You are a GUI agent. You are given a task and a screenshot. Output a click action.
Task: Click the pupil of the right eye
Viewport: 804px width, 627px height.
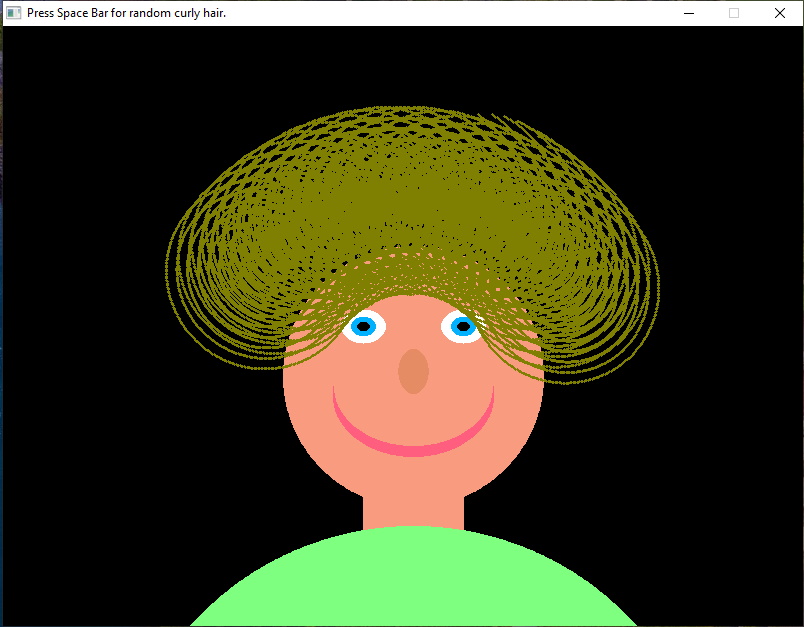pyautogui.click(x=463, y=325)
